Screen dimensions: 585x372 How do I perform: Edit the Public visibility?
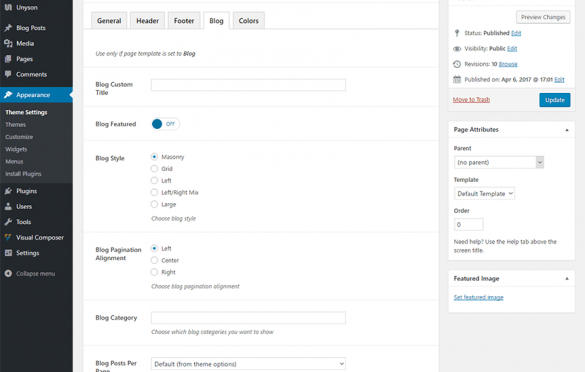point(512,49)
